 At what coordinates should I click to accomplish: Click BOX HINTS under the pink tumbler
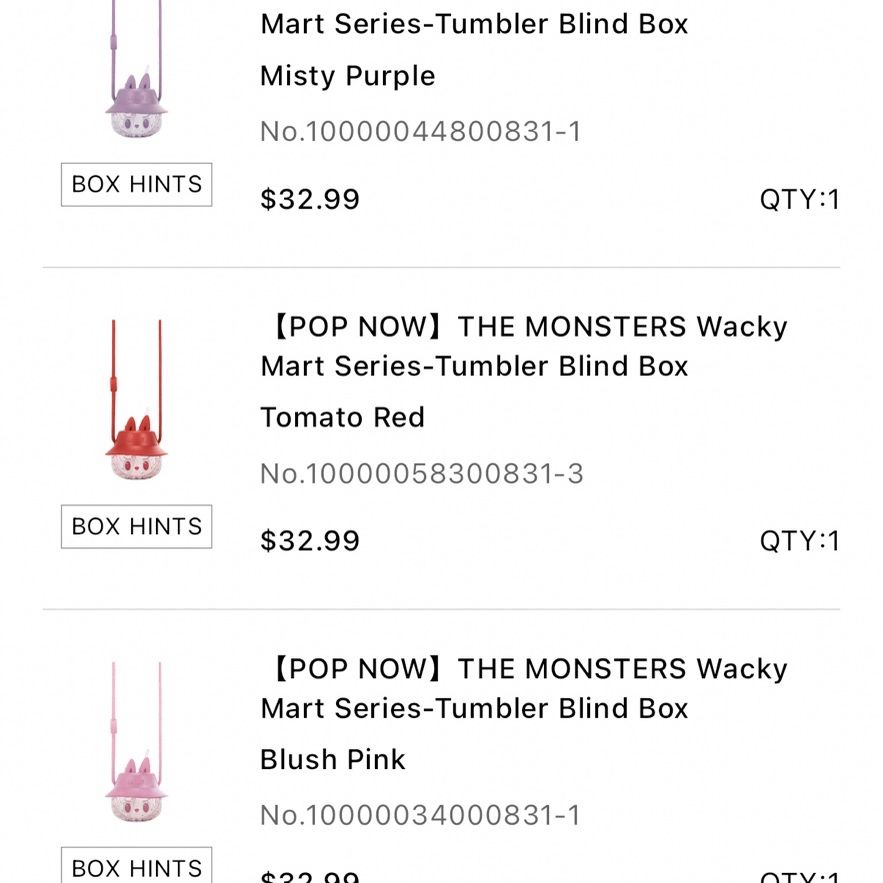point(136,866)
